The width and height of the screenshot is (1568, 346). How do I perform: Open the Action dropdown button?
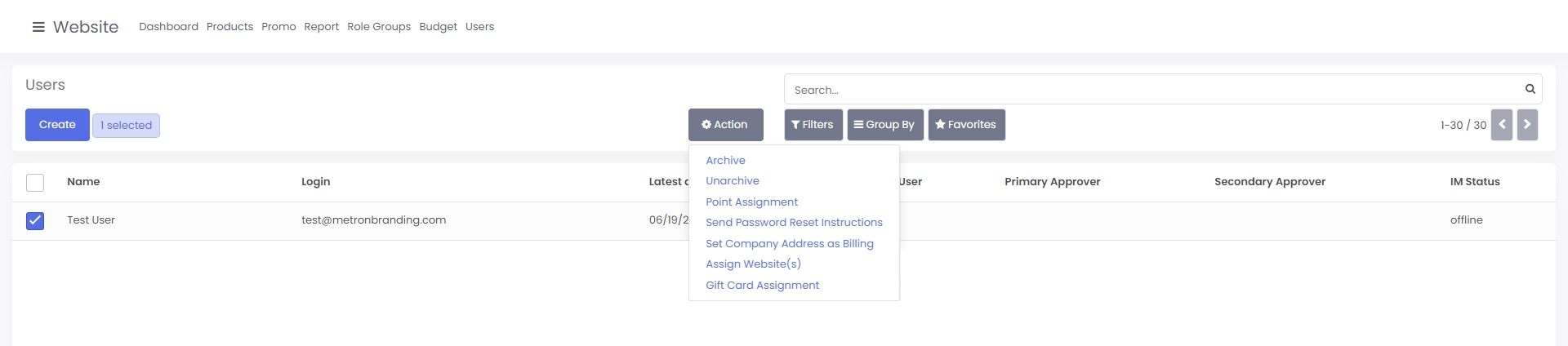coord(725,125)
